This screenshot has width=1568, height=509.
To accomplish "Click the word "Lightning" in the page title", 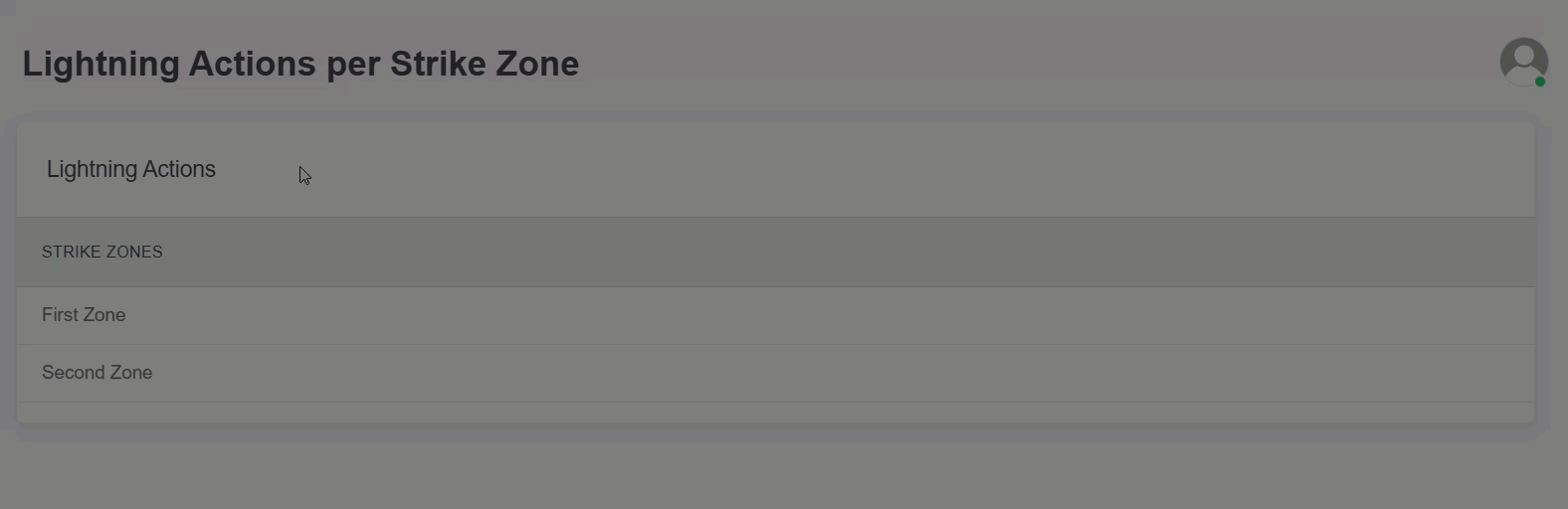I will pos(99,64).
